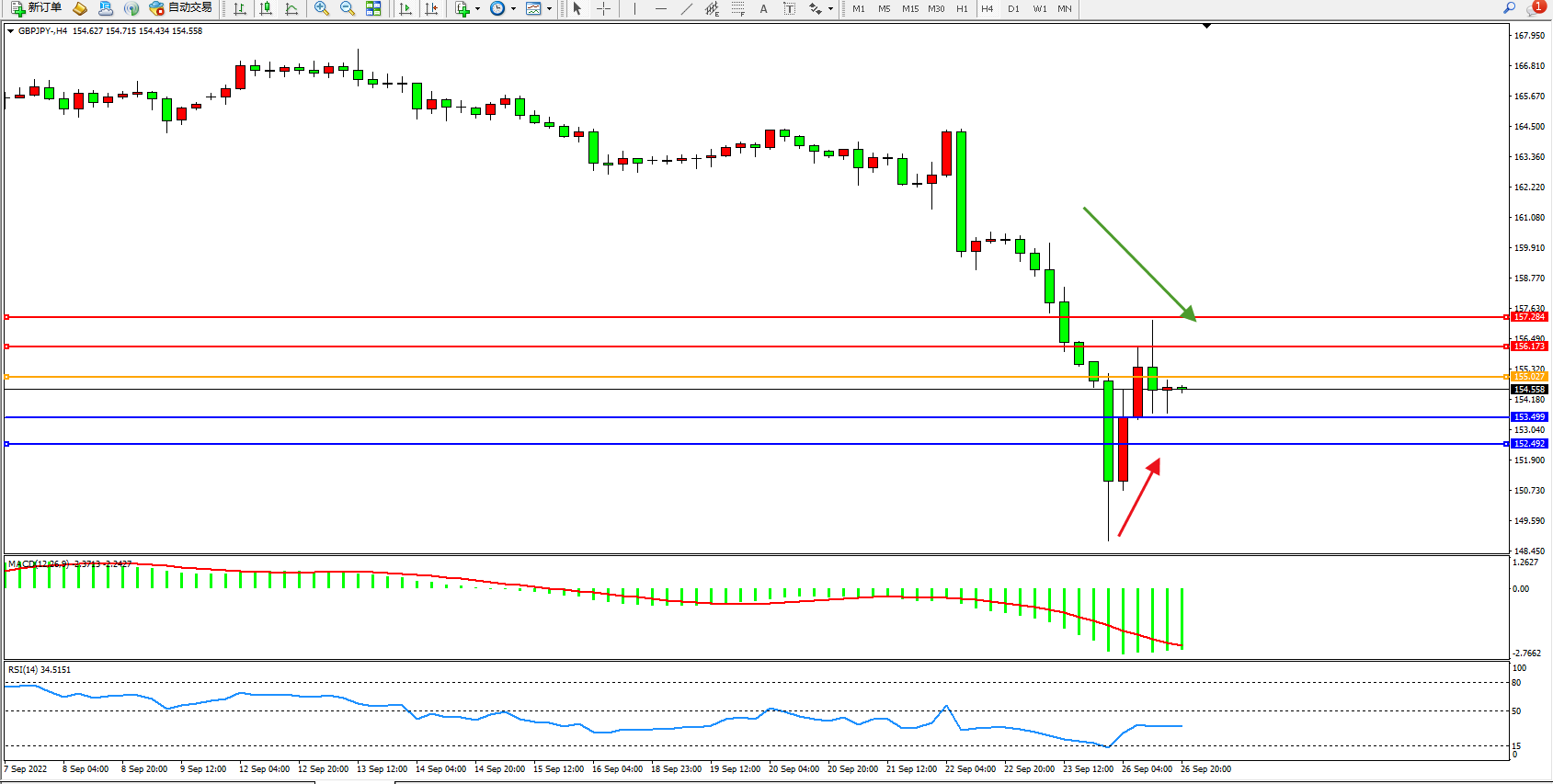Switch chart to bar chart mode
Image resolution: width=1553 pixels, height=784 pixels.
click(x=240, y=8)
